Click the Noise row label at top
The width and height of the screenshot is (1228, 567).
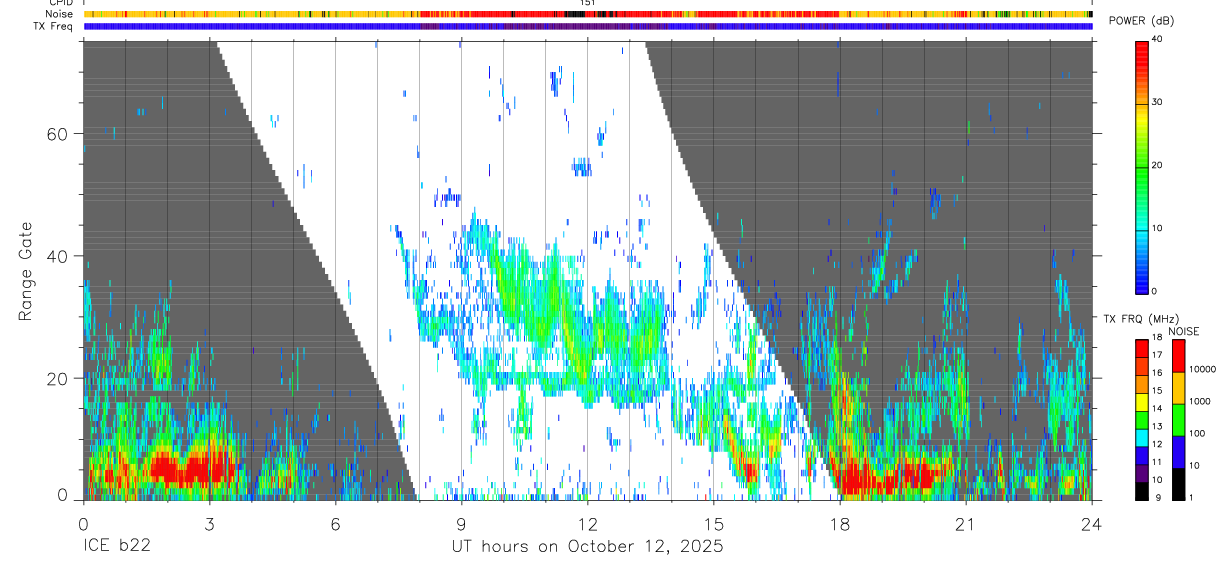pos(60,14)
